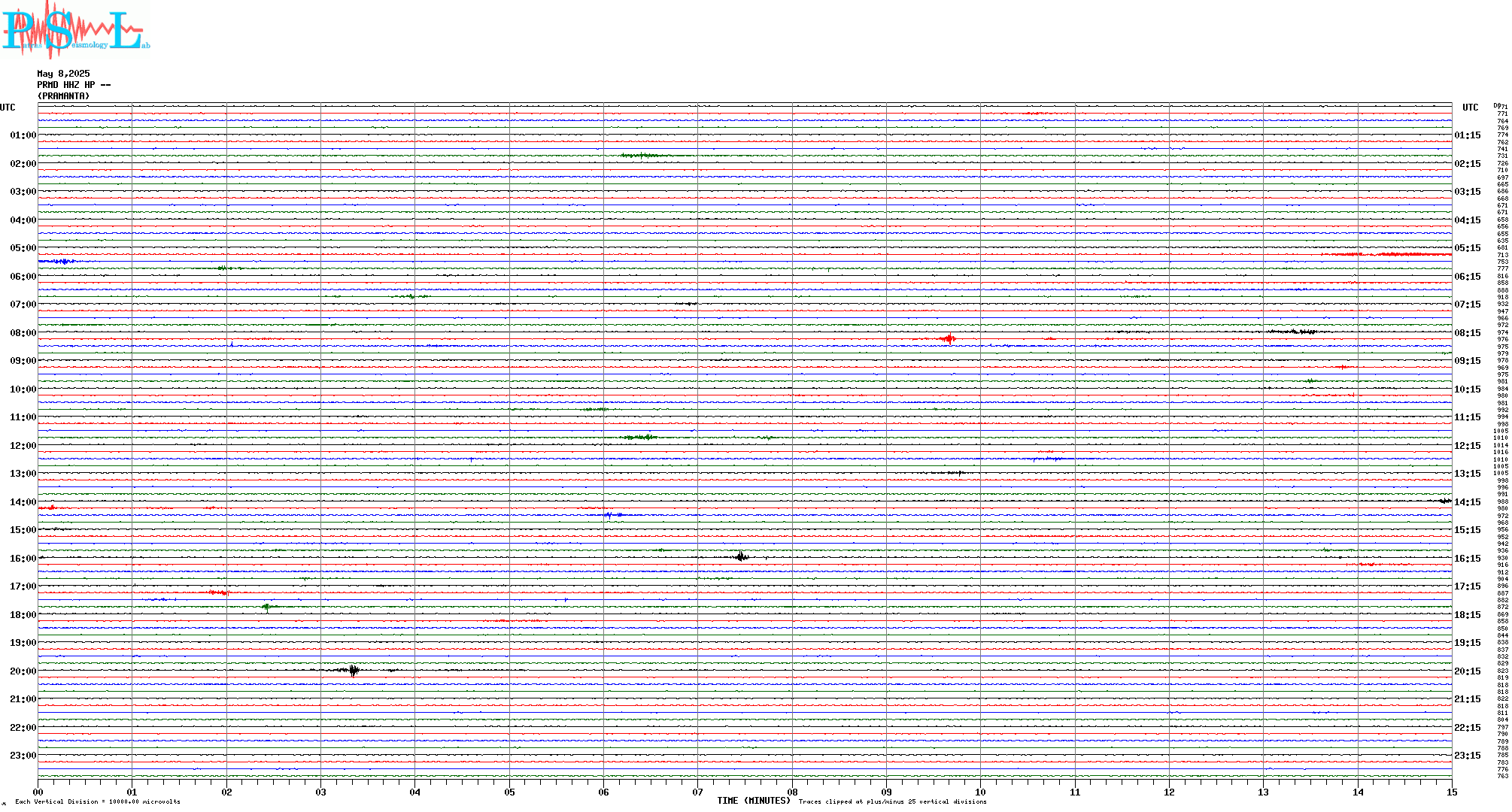Click the '03:00' hour label
This screenshot has height=812, width=1512.
click(x=23, y=192)
